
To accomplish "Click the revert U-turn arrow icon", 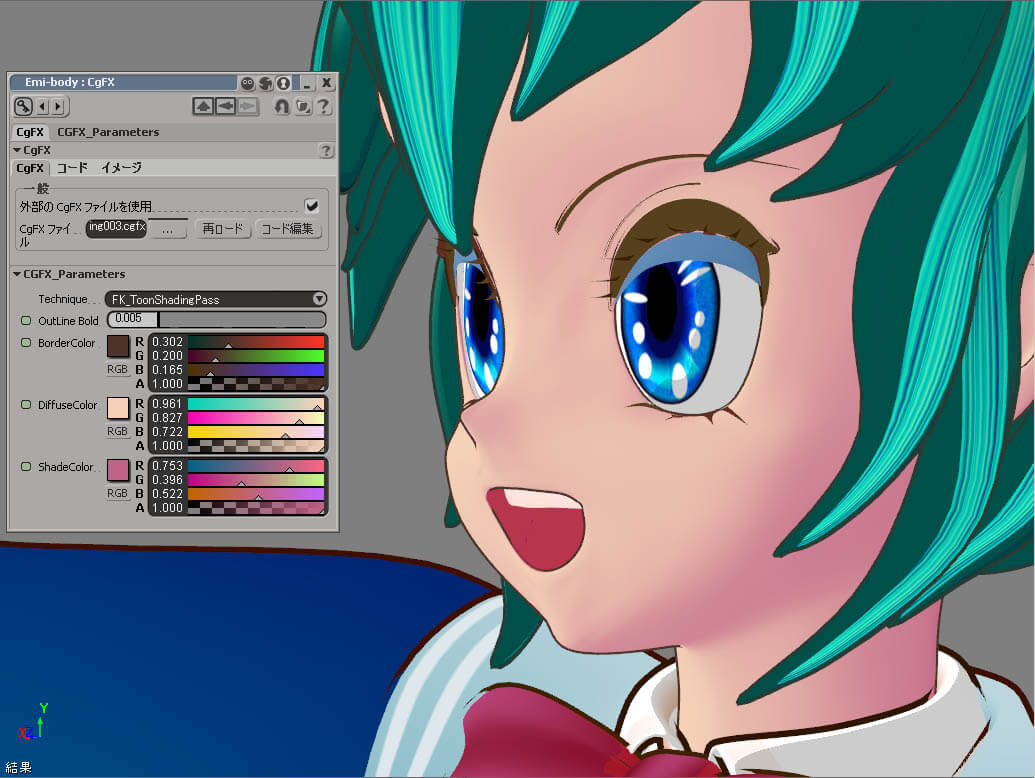I will (281, 106).
